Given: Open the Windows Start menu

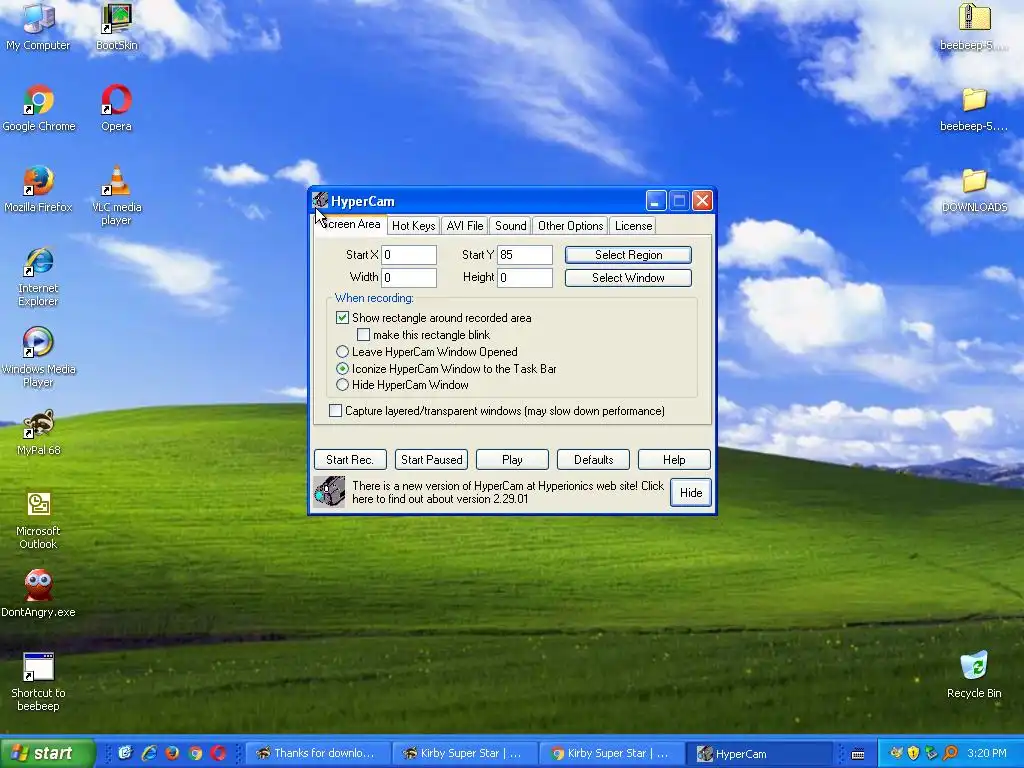Looking at the screenshot, I should (47, 753).
